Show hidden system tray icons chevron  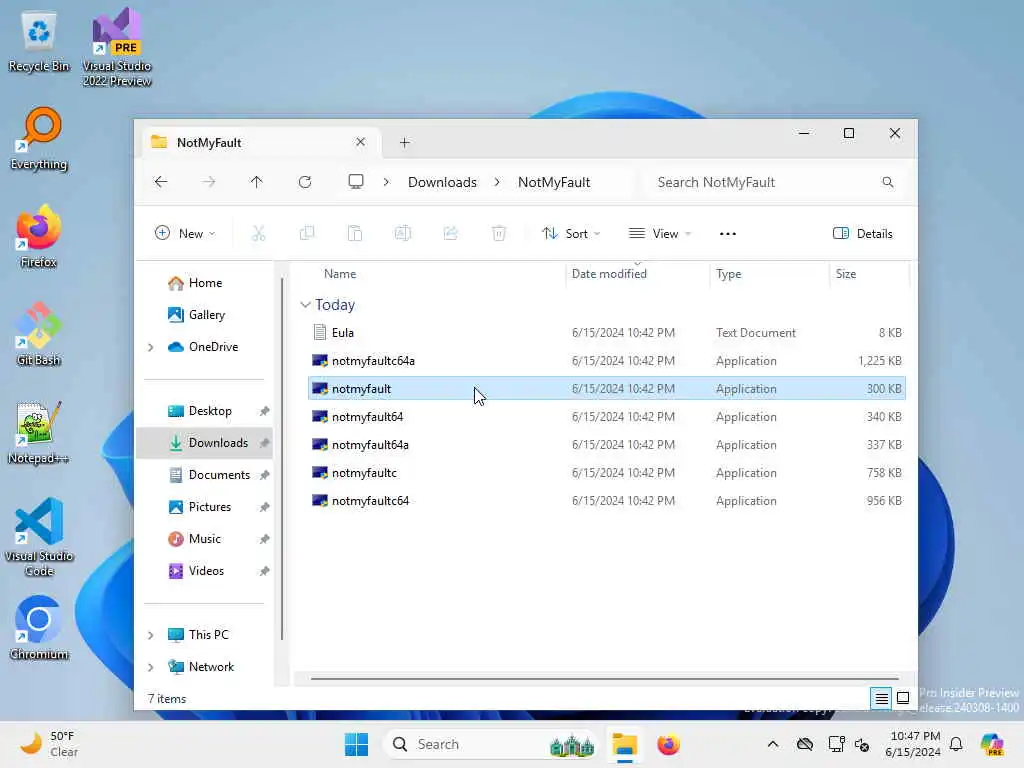pyautogui.click(x=773, y=744)
